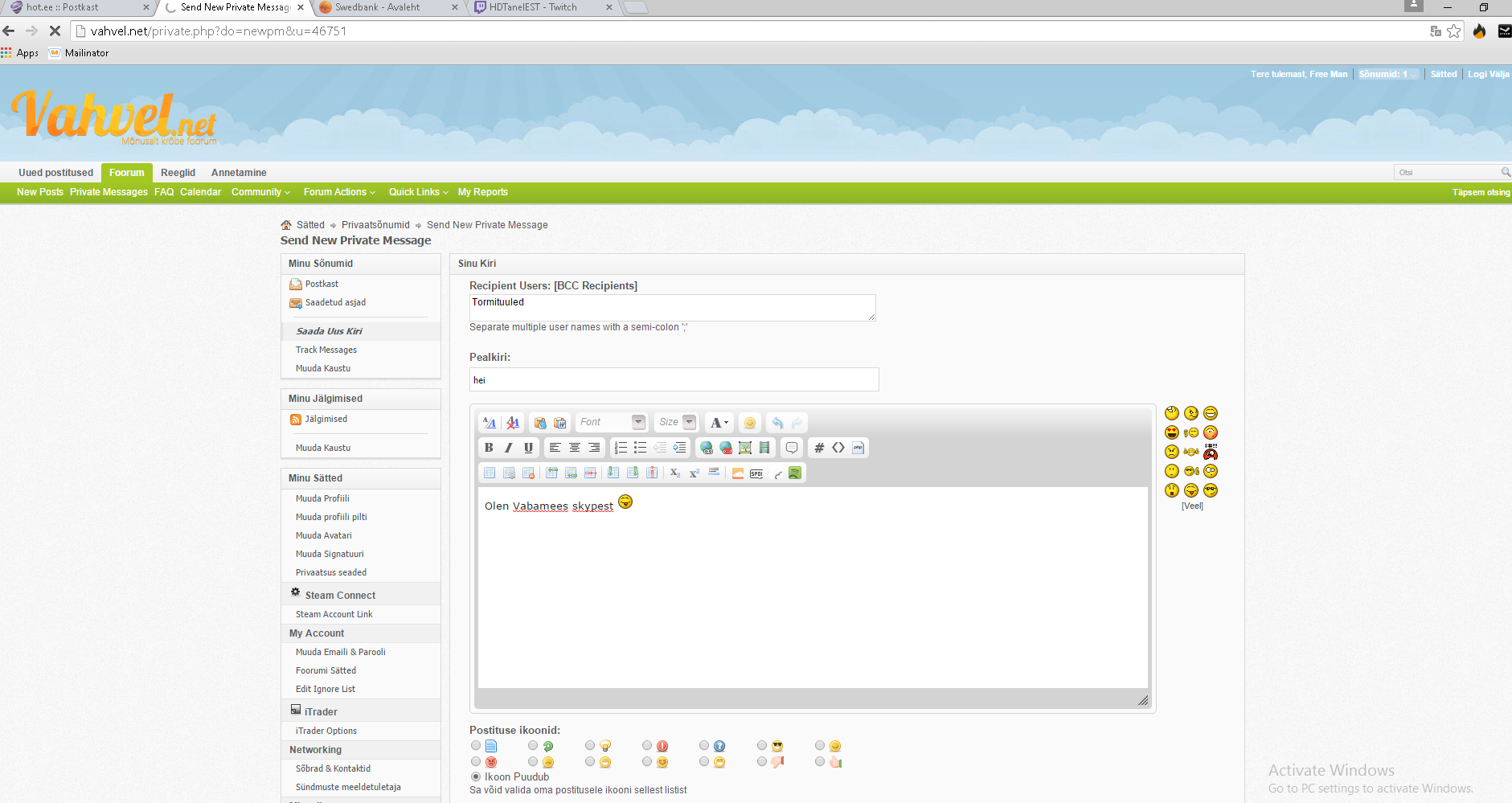The image size is (1512, 803).
Task: Apply subscript formatting
Action: (x=675, y=473)
